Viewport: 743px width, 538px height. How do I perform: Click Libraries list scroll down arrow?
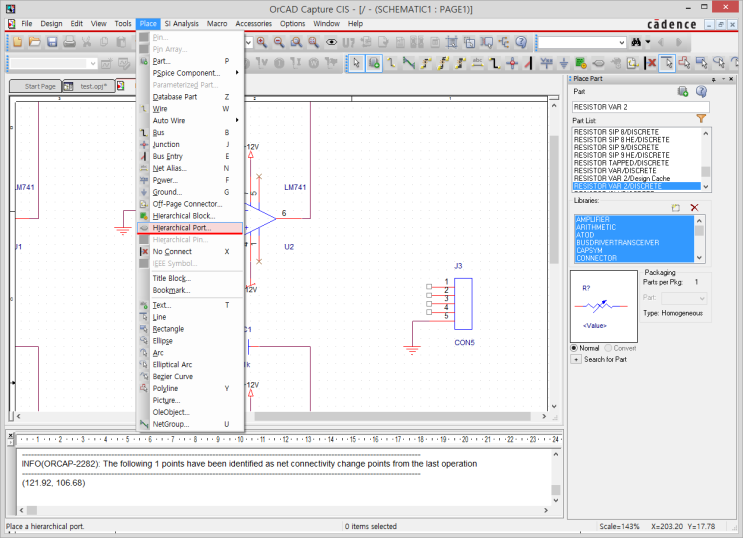(699, 258)
